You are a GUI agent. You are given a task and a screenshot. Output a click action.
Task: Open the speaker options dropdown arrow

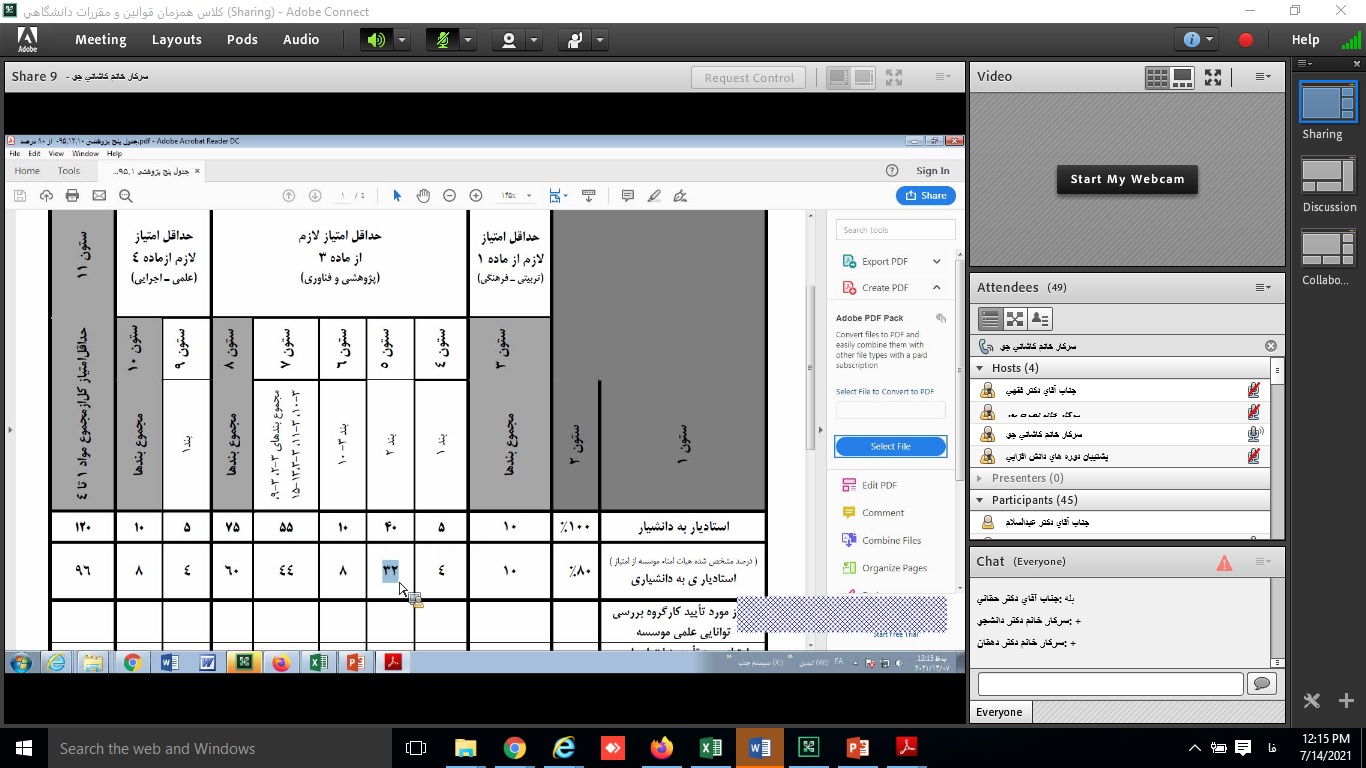tap(402, 40)
